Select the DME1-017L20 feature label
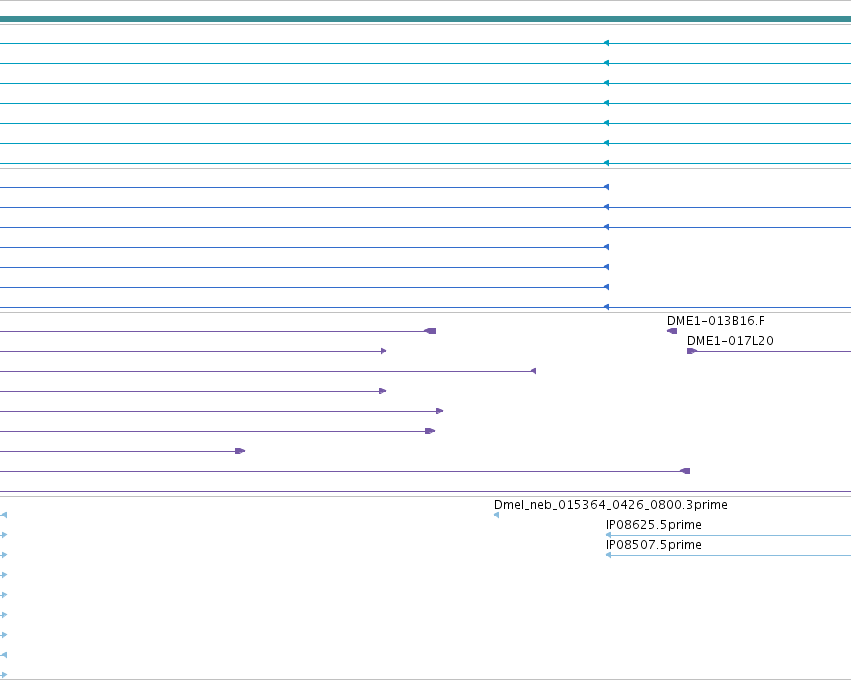The height and width of the screenshot is (680, 851). [730, 341]
